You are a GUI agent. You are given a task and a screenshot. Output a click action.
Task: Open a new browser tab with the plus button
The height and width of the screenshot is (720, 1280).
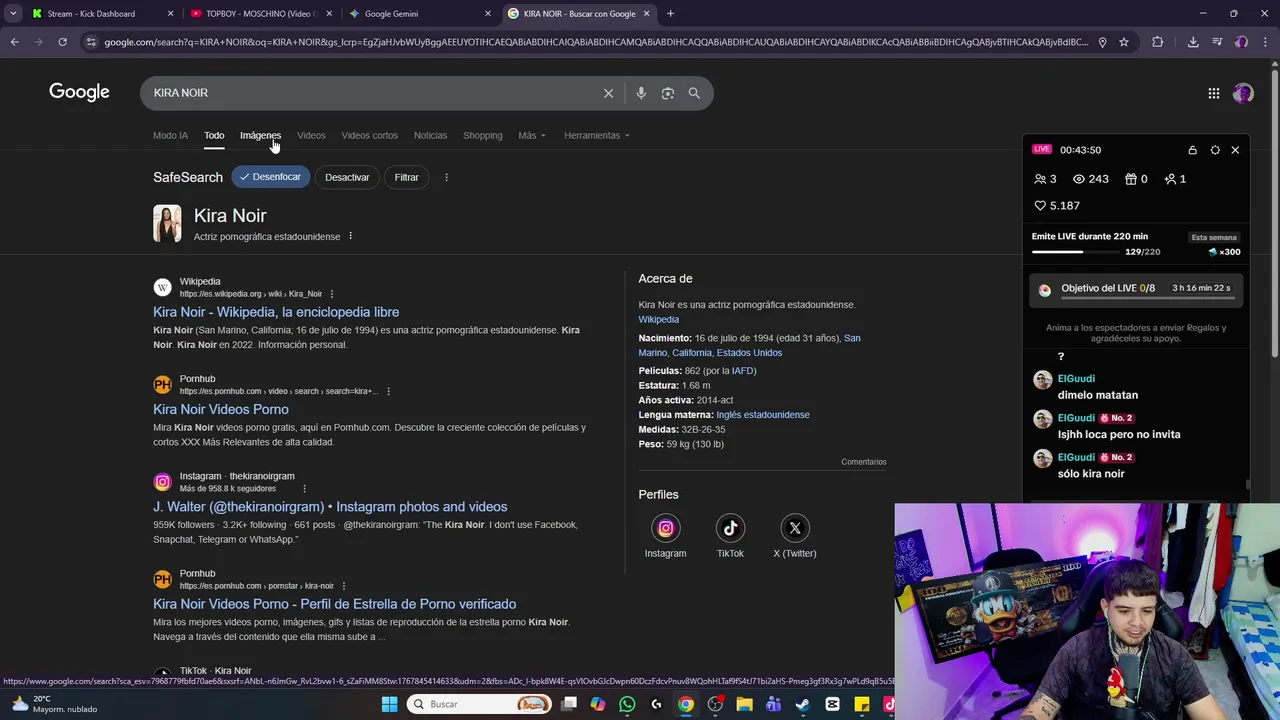[670, 14]
